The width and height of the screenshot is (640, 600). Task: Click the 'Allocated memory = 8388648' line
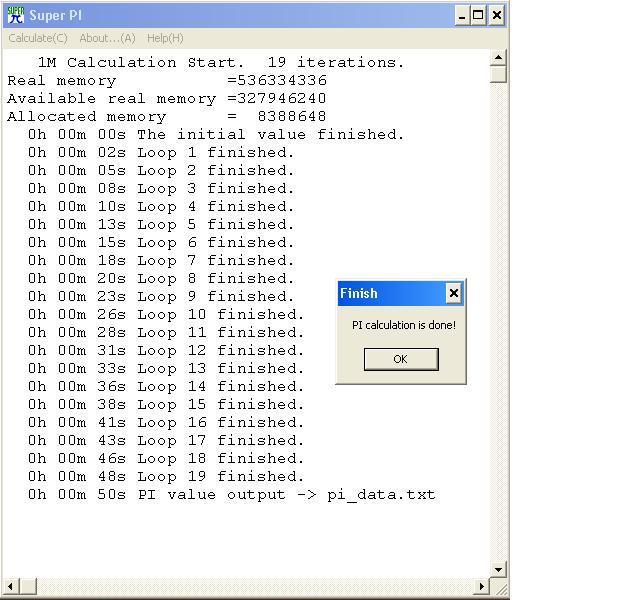[x=167, y=116]
